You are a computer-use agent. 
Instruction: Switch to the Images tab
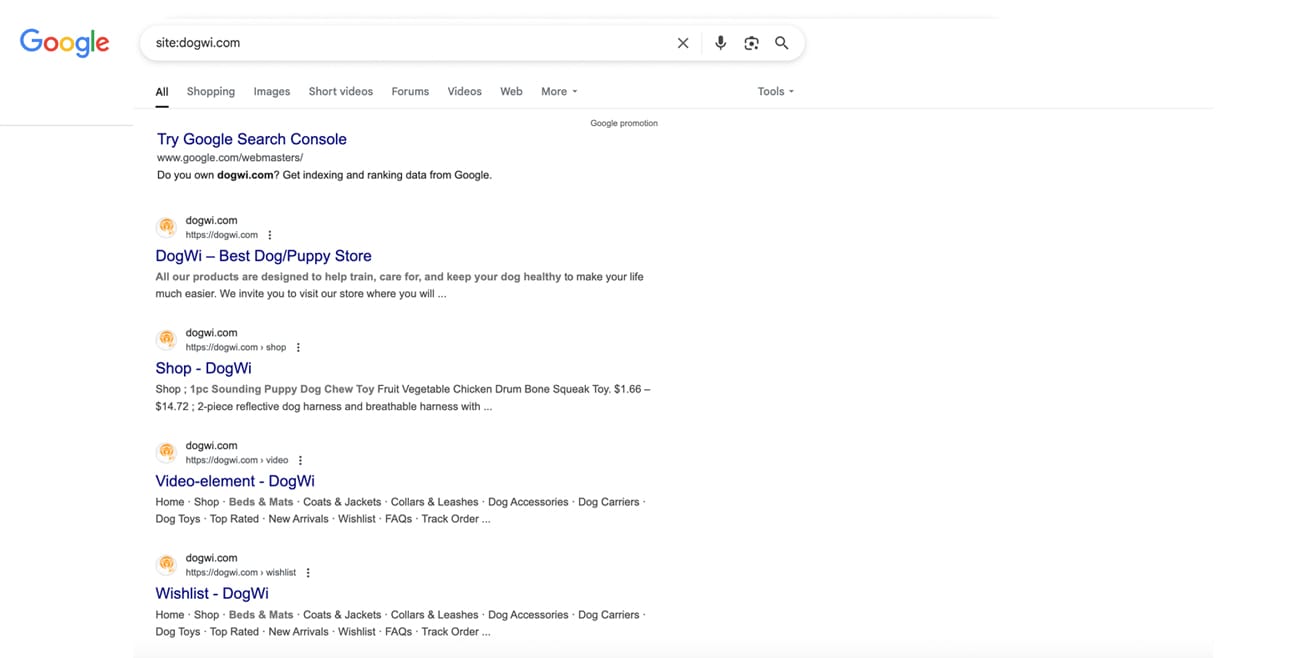pos(272,91)
